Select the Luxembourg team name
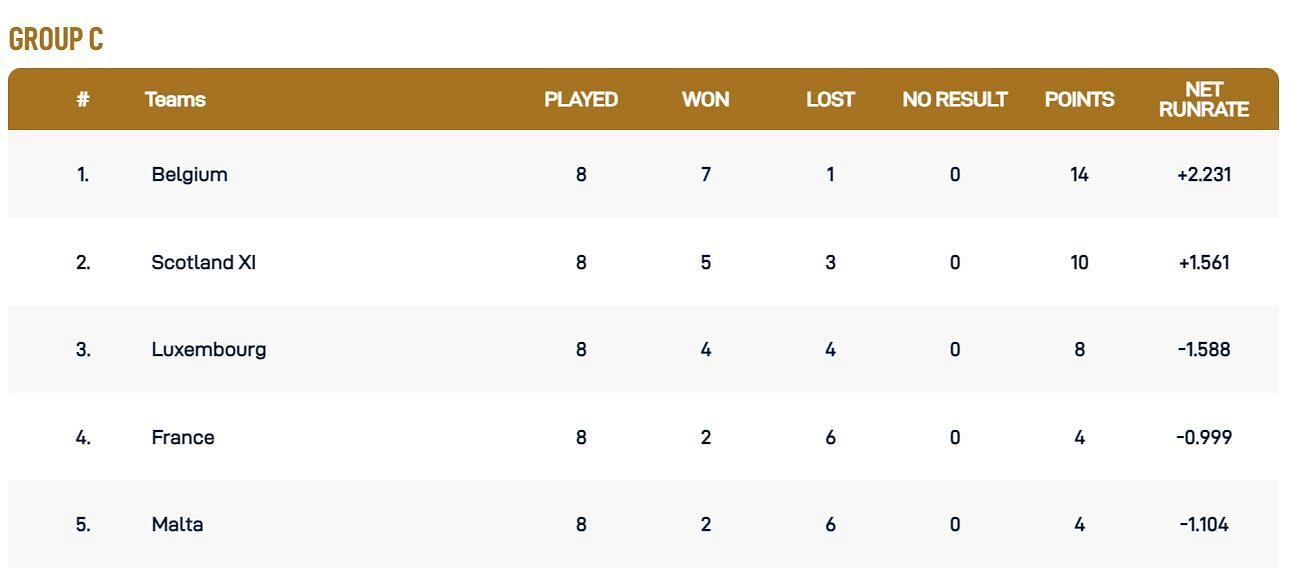Image resolution: width=1296 pixels, height=587 pixels. pyautogui.click(x=209, y=349)
